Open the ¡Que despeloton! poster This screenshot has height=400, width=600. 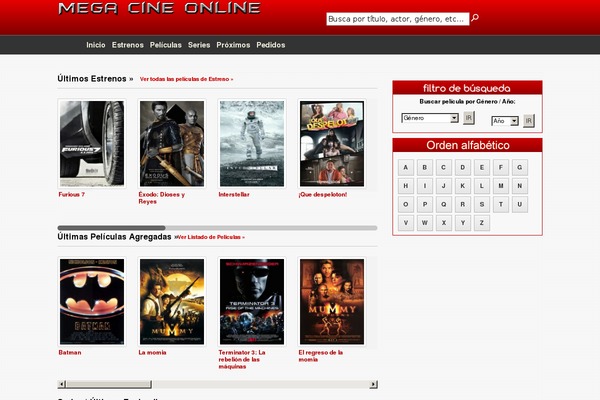tap(332, 144)
